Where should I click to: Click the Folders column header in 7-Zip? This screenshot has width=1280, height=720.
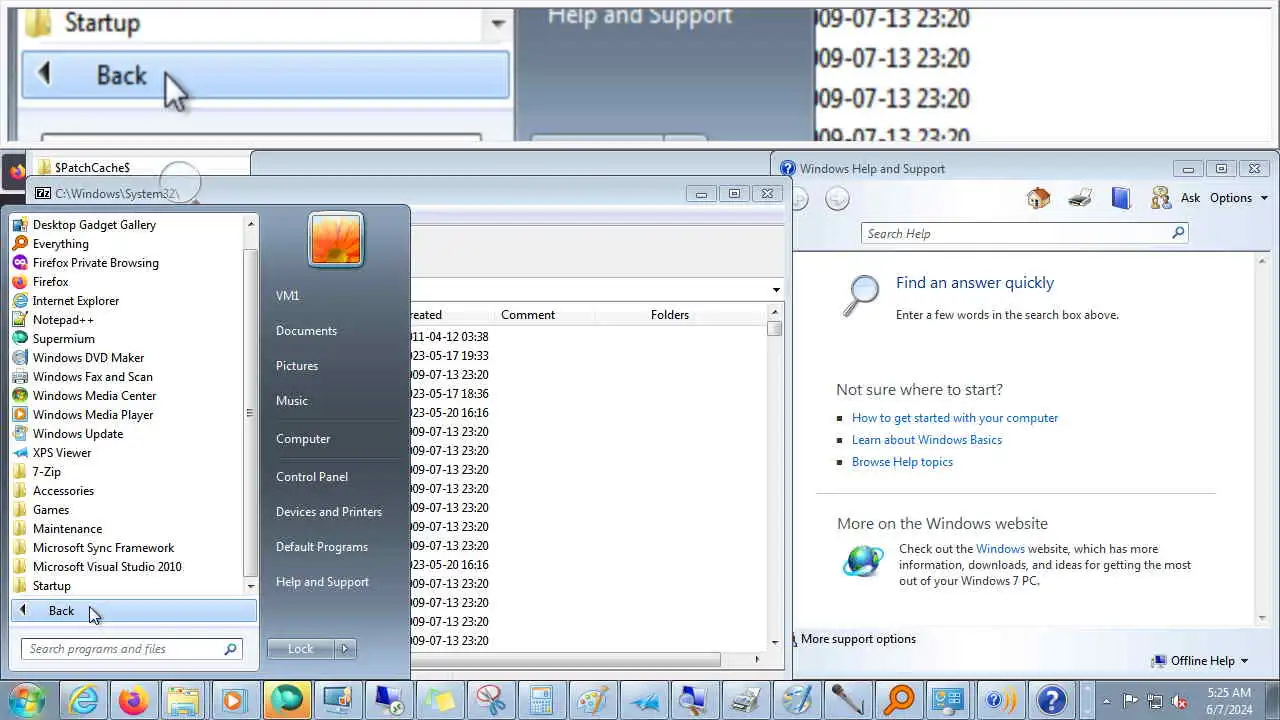(670, 315)
